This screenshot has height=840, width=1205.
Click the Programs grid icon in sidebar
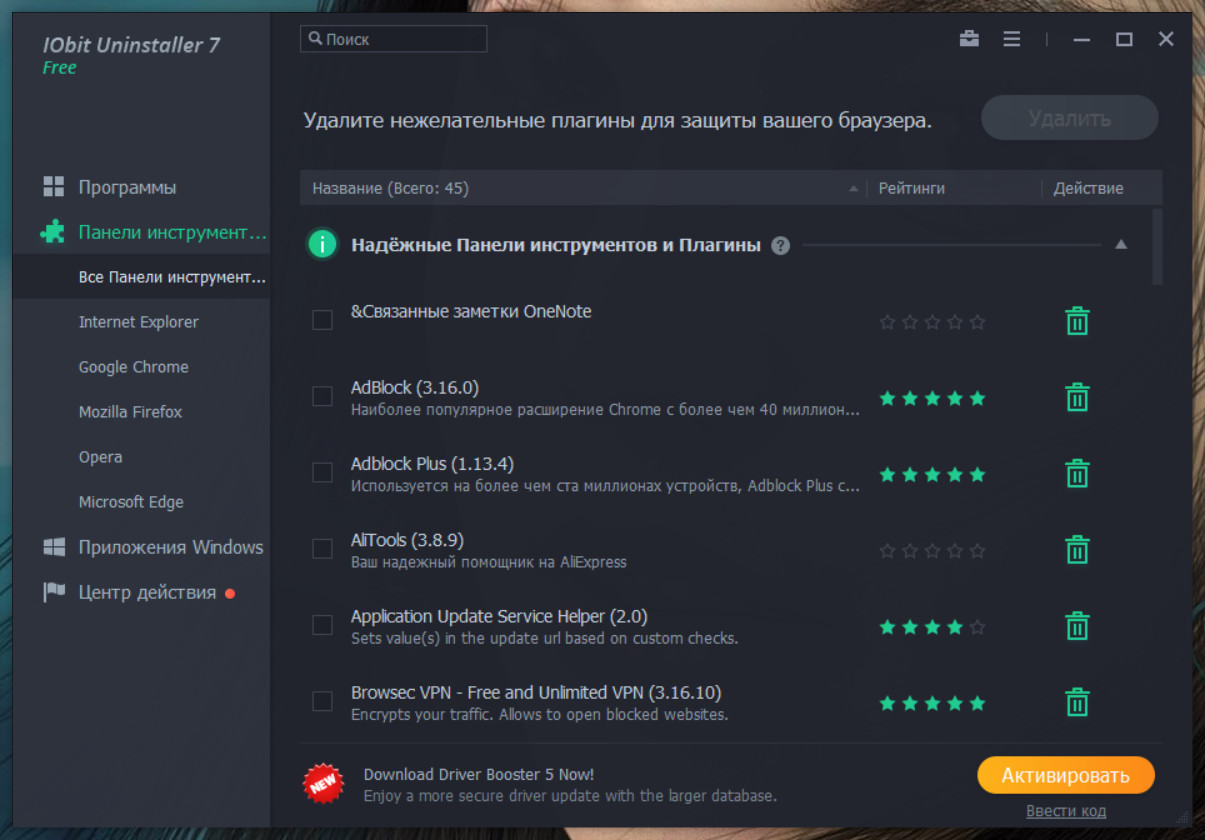coord(53,187)
